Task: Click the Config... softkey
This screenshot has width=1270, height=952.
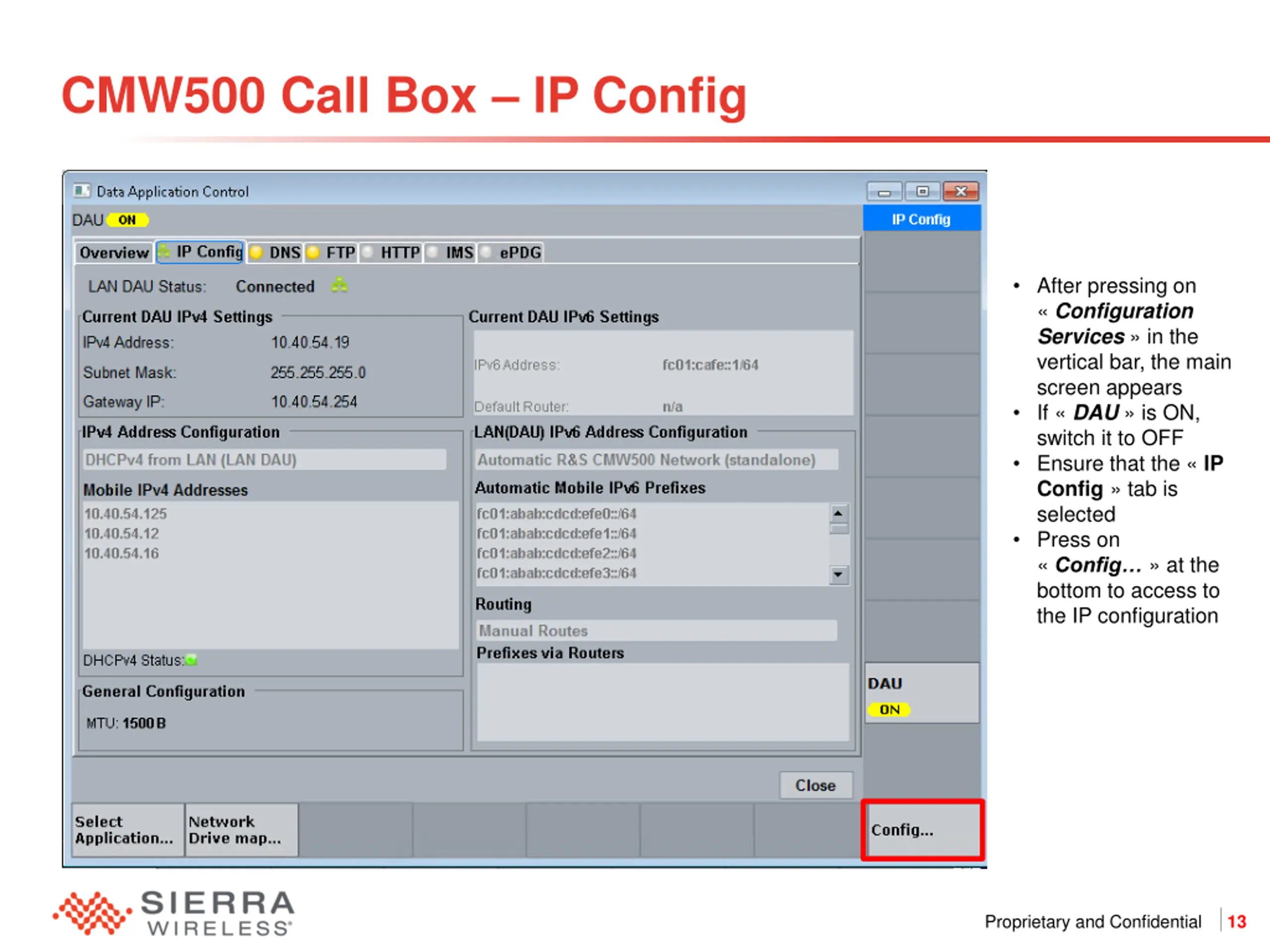Action: tap(923, 830)
